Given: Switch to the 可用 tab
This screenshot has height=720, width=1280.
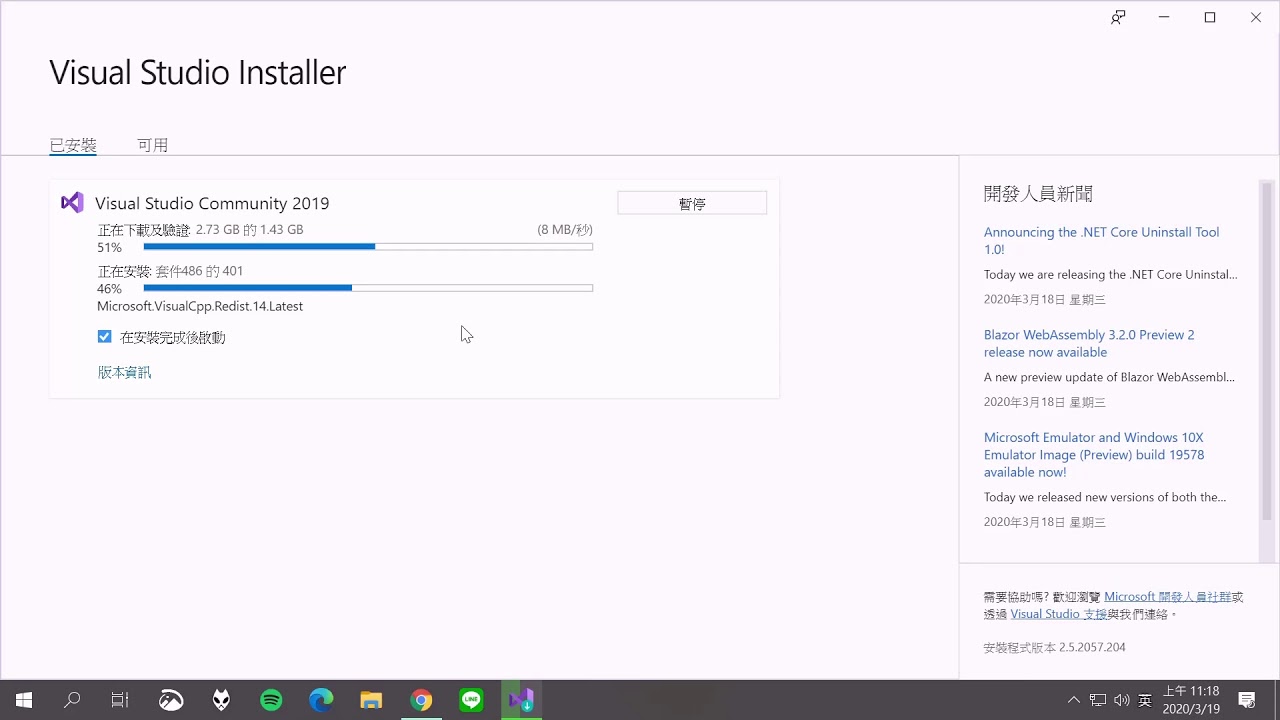Looking at the screenshot, I should [x=152, y=145].
